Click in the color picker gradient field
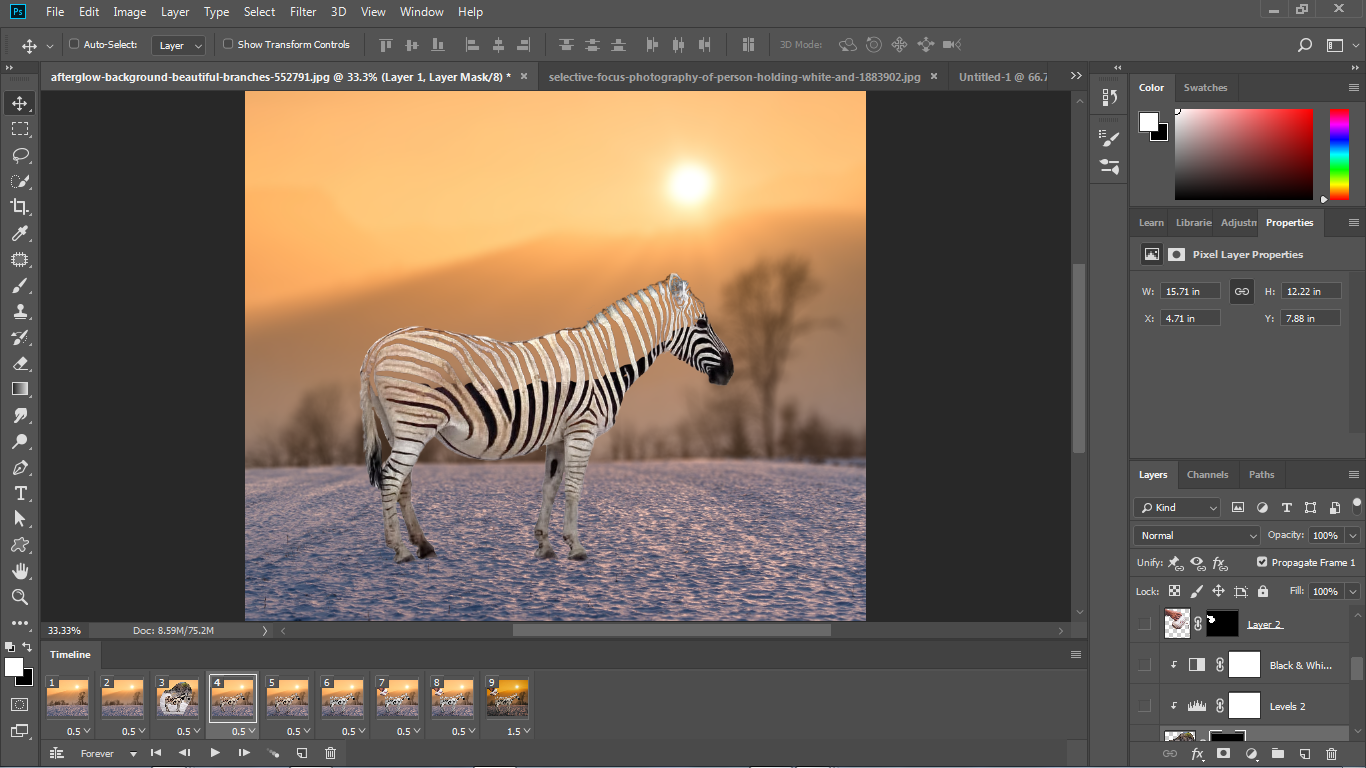This screenshot has height=768, width=1366. (x=1244, y=155)
